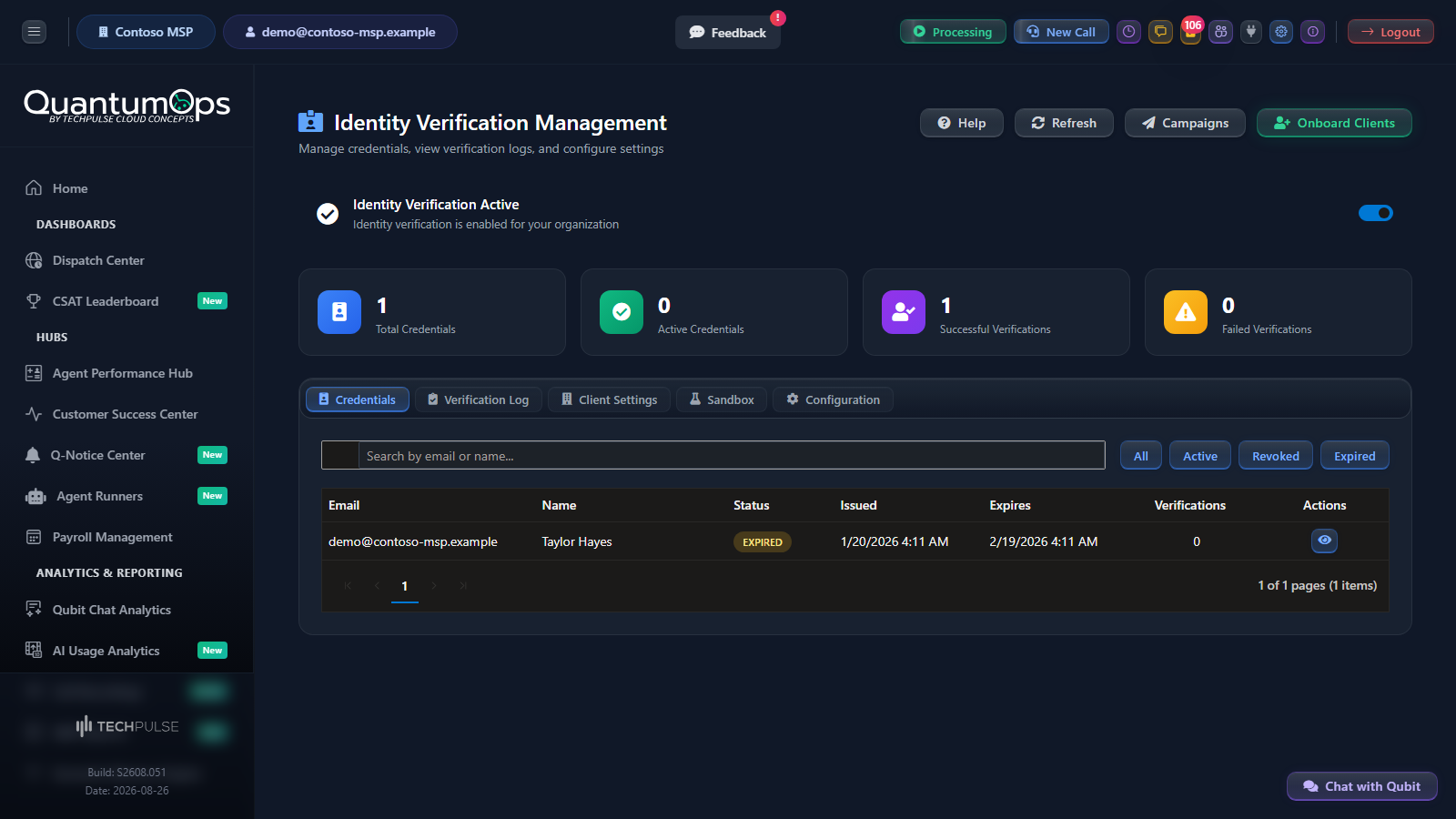Open Campaigns

(1185, 123)
